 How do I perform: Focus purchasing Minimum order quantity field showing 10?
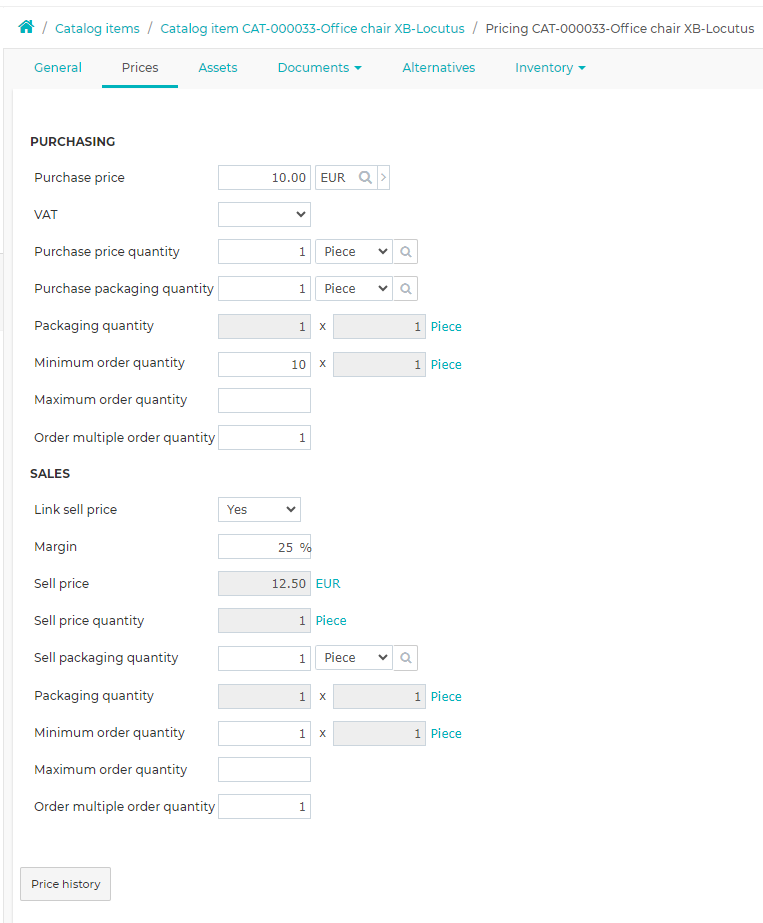click(264, 365)
